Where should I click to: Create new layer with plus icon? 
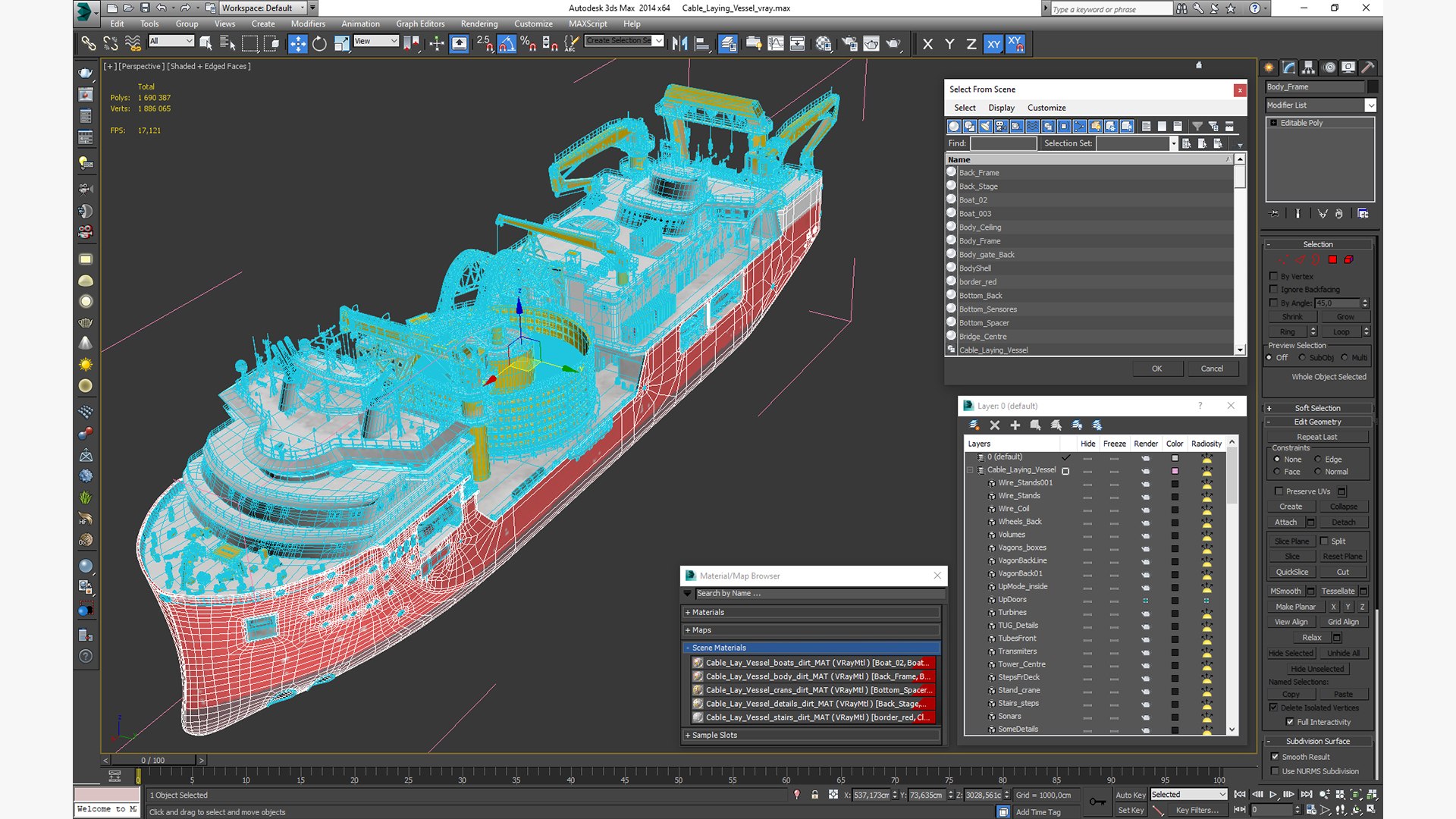click(1015, 425)
